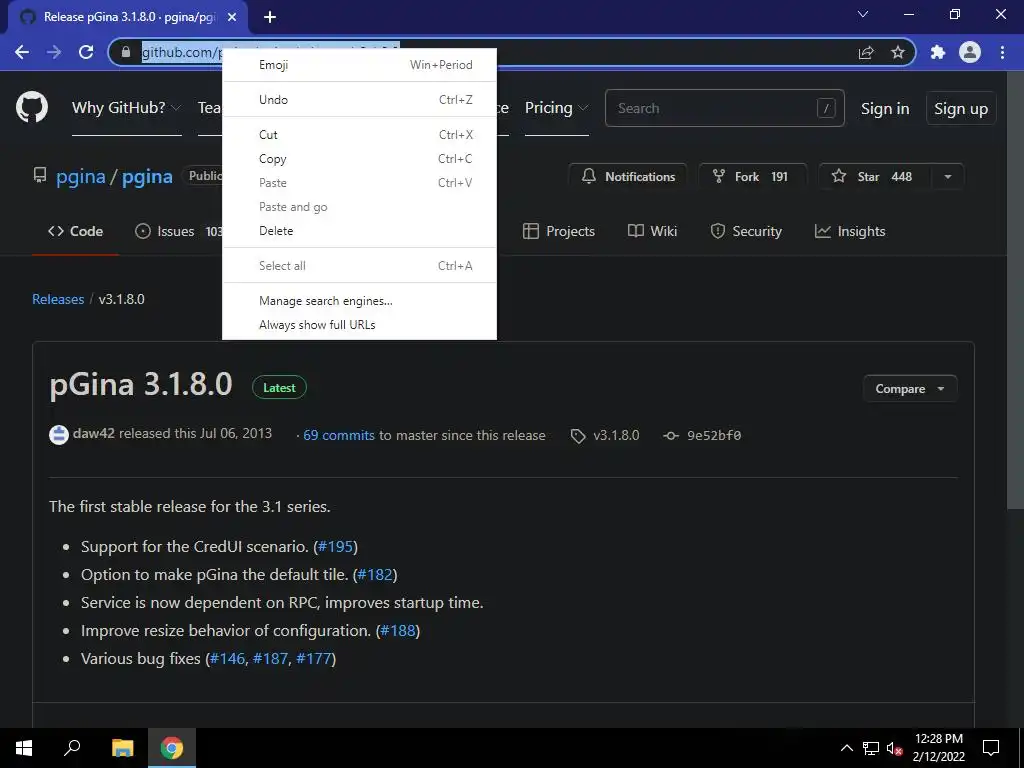Click the tab search chevron in title bar
1024x768 pixels.
point(863,14)
